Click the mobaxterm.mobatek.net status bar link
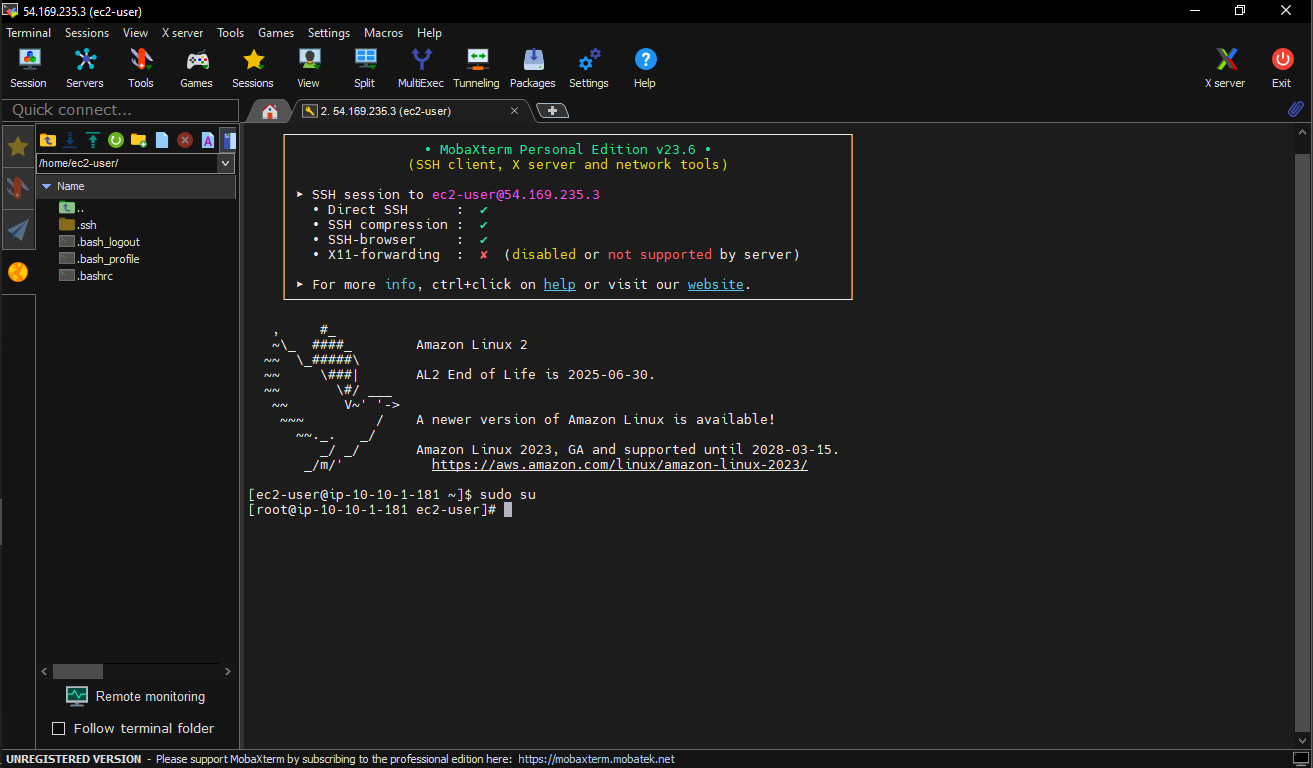1313x768 pixels. 596,759
